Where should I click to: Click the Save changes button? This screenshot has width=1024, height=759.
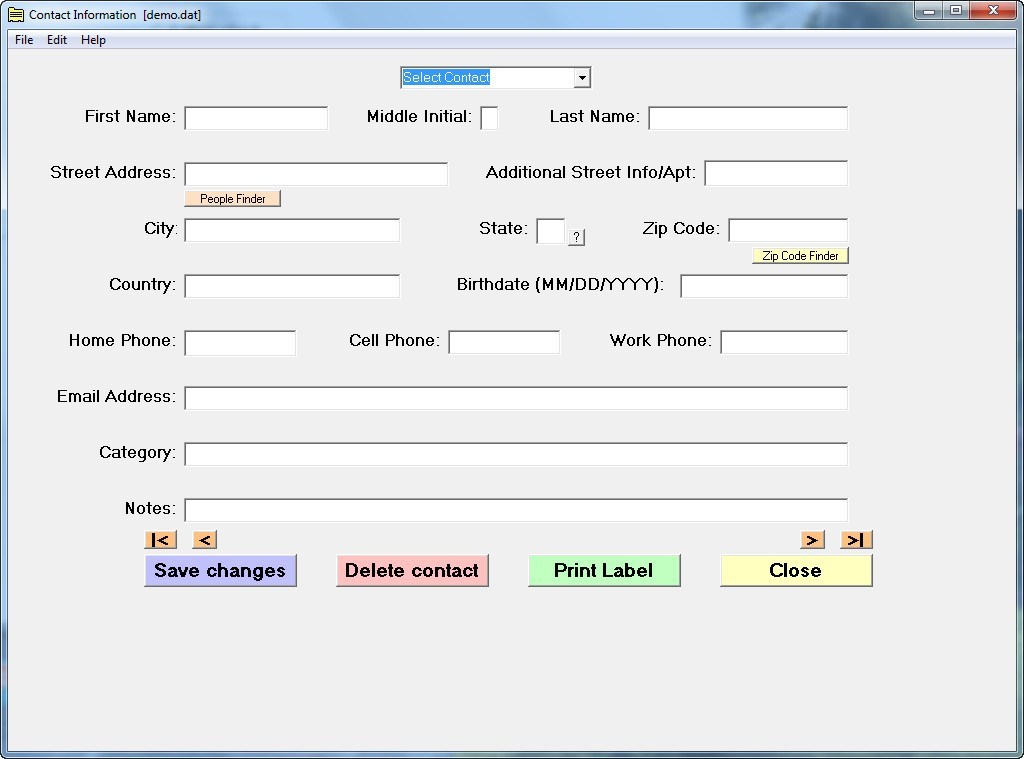pos(220,570)
